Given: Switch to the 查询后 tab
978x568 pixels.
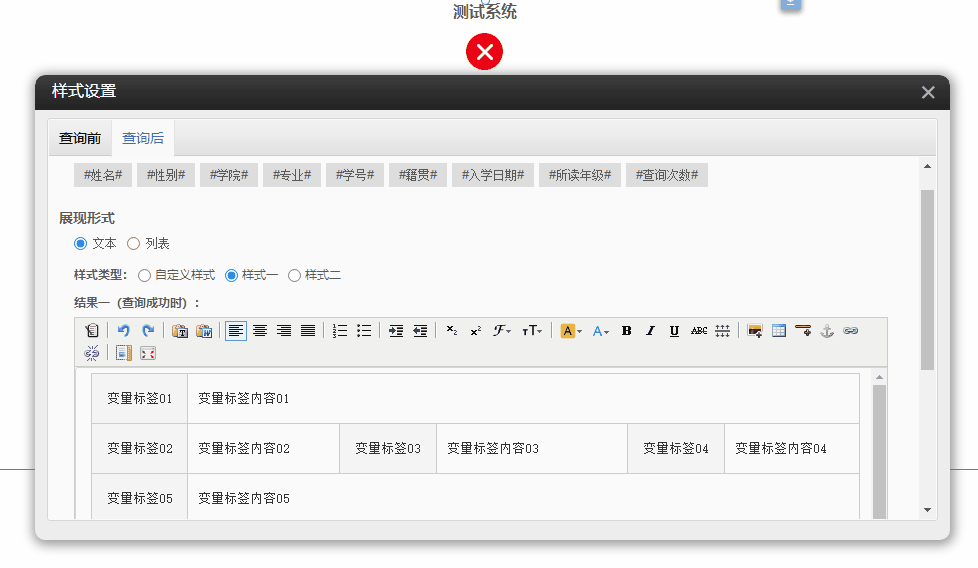Looking at the screenshot, I should click(x=143, y=138).
